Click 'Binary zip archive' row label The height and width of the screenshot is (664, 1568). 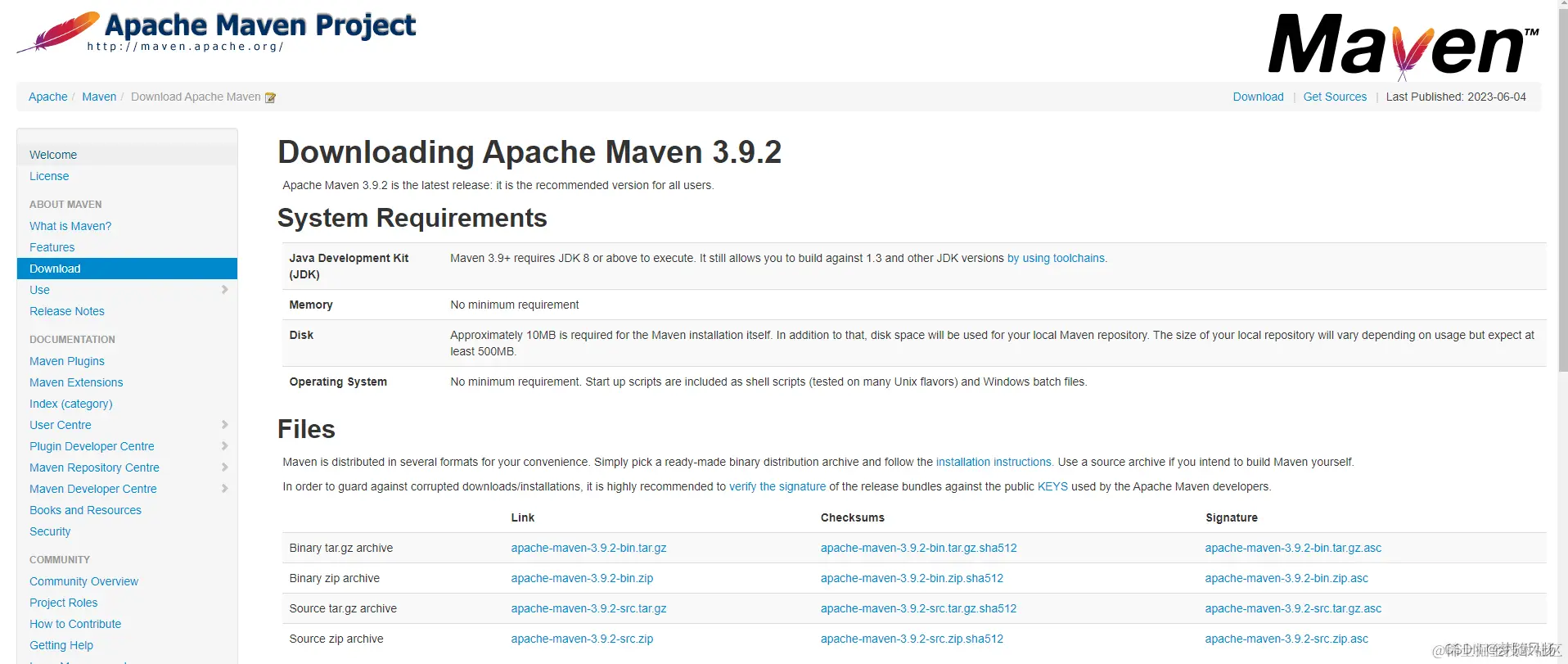[x=334, y=578]
